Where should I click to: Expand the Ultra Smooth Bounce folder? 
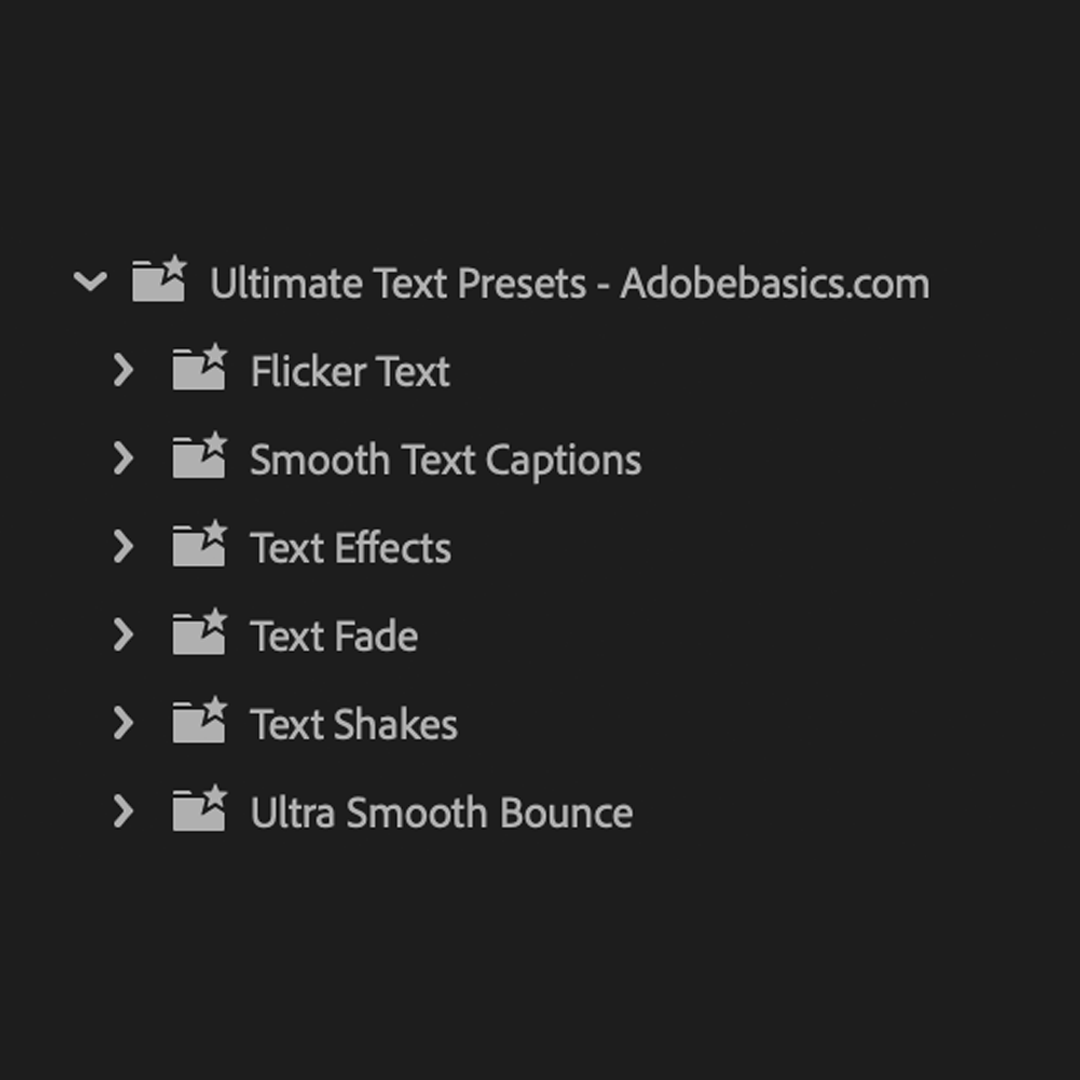click(x=125, y=812)
